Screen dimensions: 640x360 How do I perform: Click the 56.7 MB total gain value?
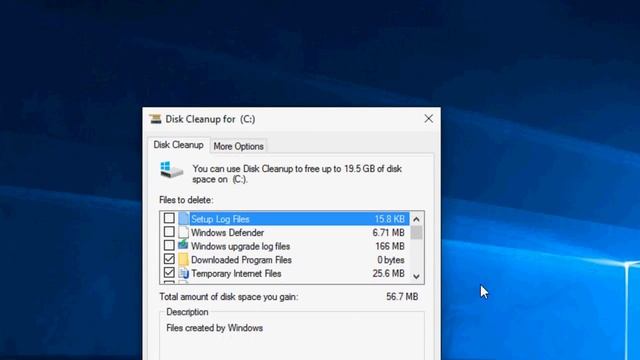(x=402, y=297)
